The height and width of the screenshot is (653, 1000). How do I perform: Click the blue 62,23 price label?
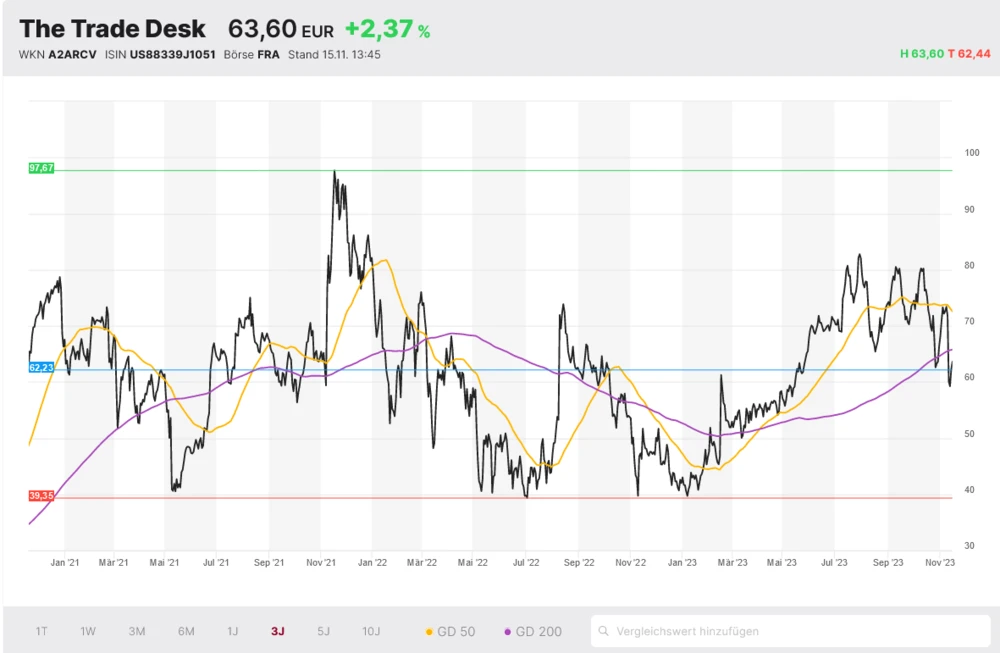pyautogui.click(x=42, y=368)
